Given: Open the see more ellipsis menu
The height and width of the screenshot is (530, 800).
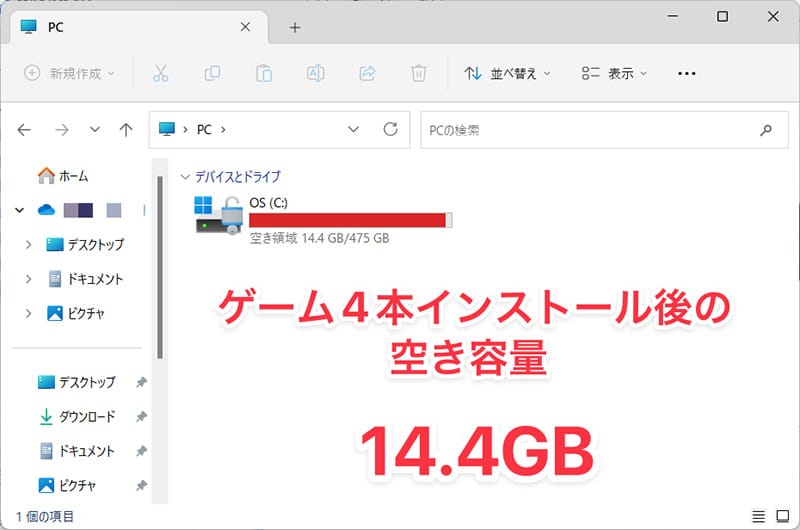Looking at the screenshot, I should [x=687, y=73].
